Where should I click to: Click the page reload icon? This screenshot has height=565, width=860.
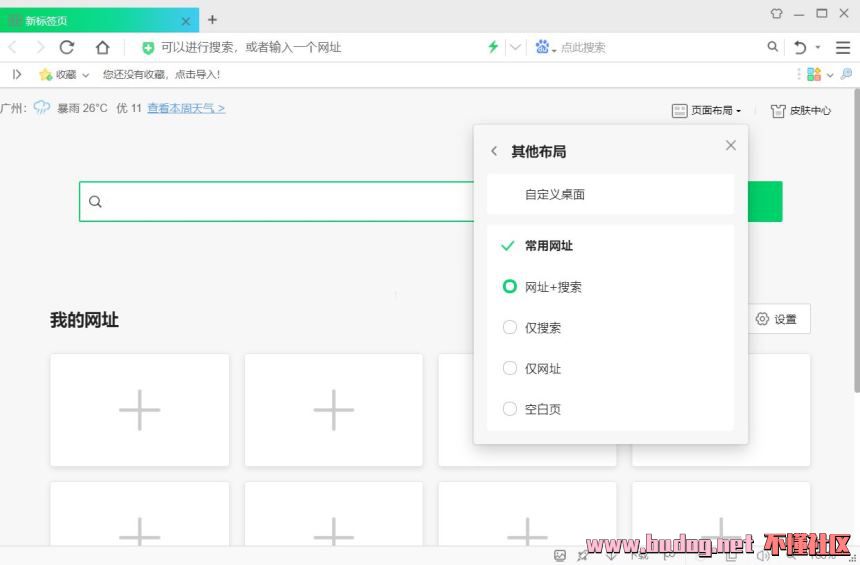click(x=67, y=47)
